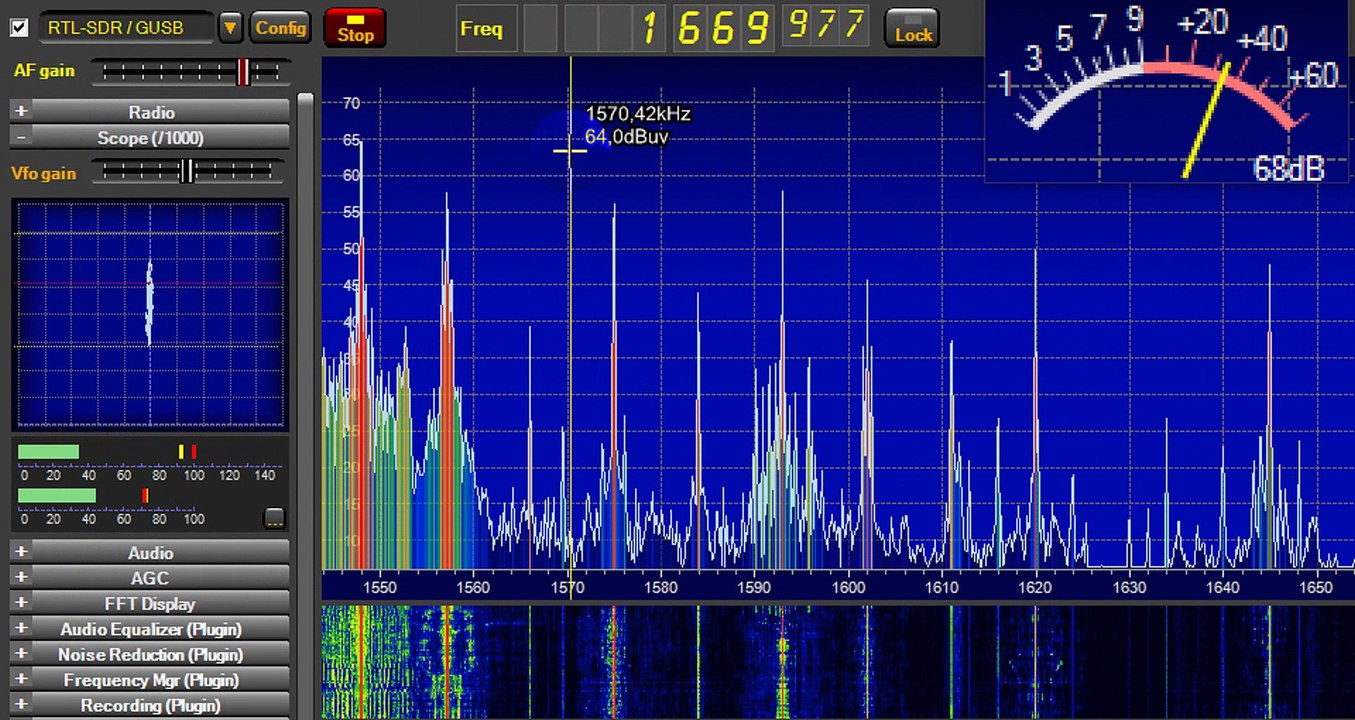This screenshot has height=720, width=1355.
Task: Expand the Audio Equalizer (Plugin) panel
Action: point(150,629)
